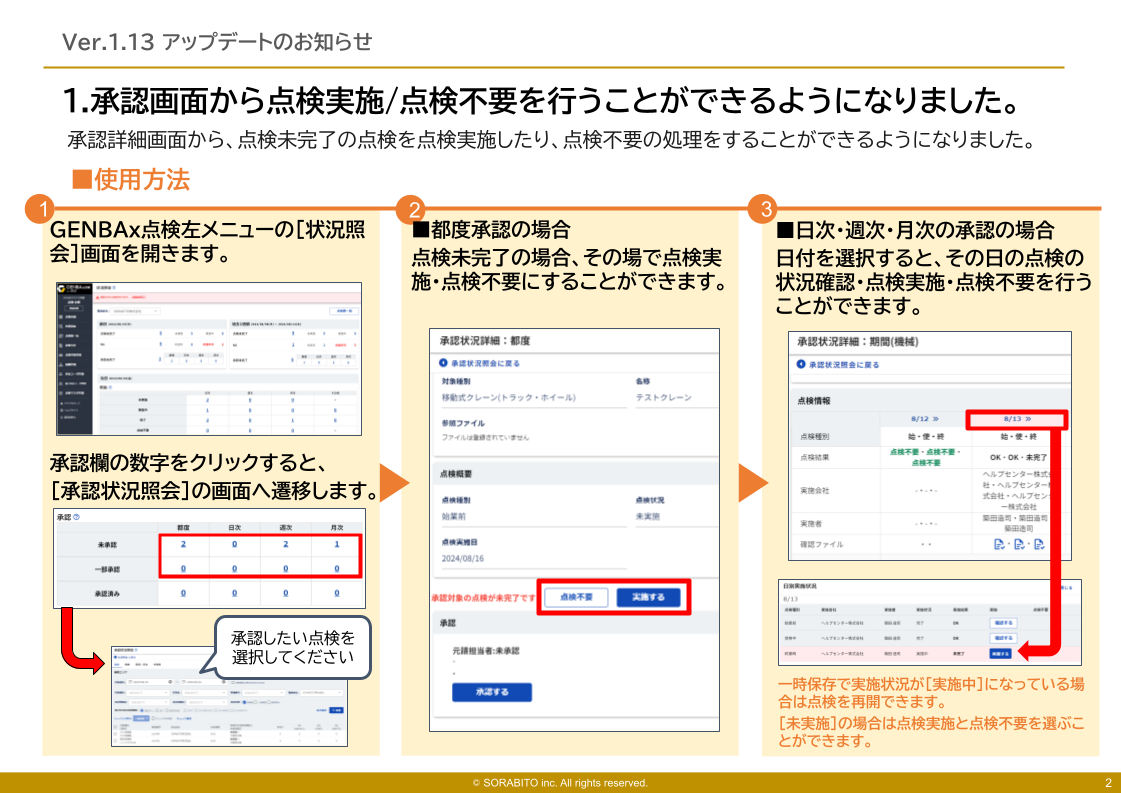Open the help icon beside the 承認 table heading
Image resolution: width=1121 pixels, height=793 pixels.
pos(76,515)
